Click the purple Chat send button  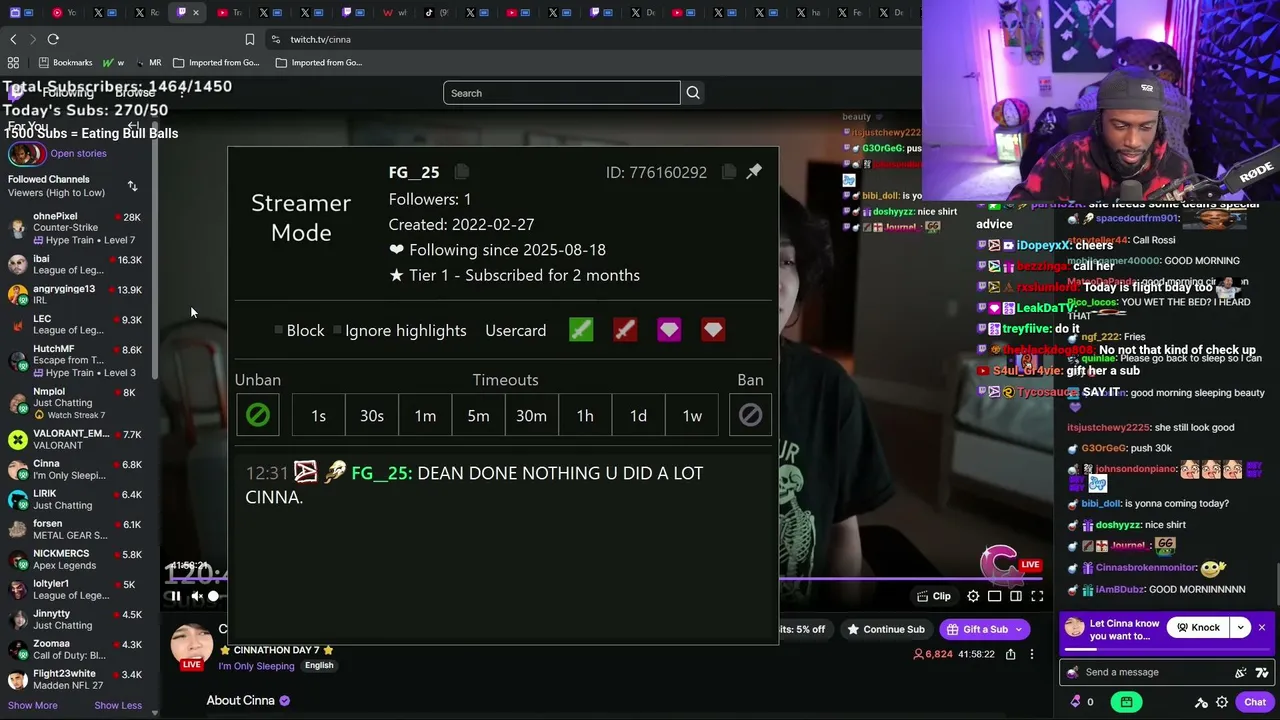point(1255,702)
